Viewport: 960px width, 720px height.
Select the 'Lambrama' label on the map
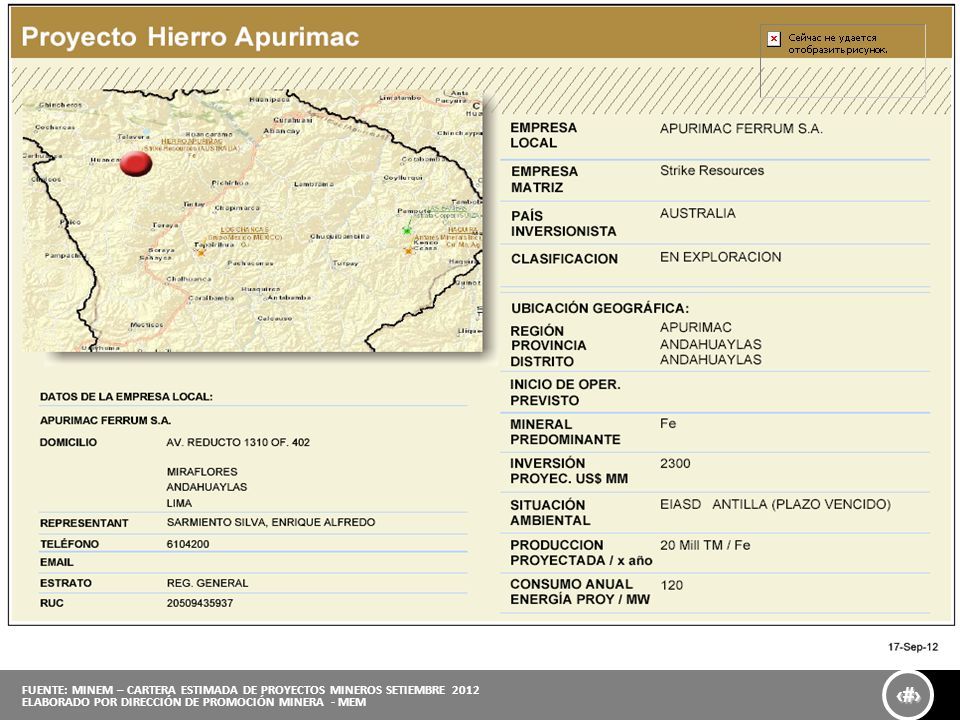point(313,184)
